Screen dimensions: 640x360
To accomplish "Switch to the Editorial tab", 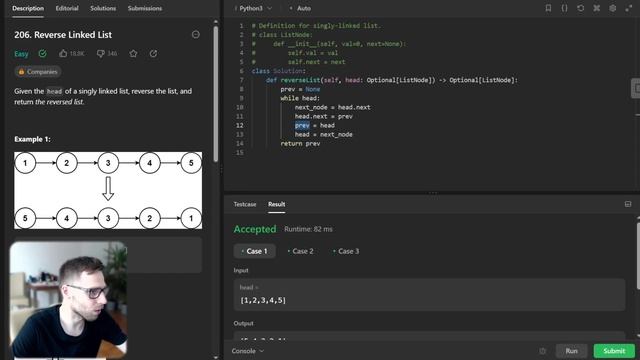I will (67, 8).
